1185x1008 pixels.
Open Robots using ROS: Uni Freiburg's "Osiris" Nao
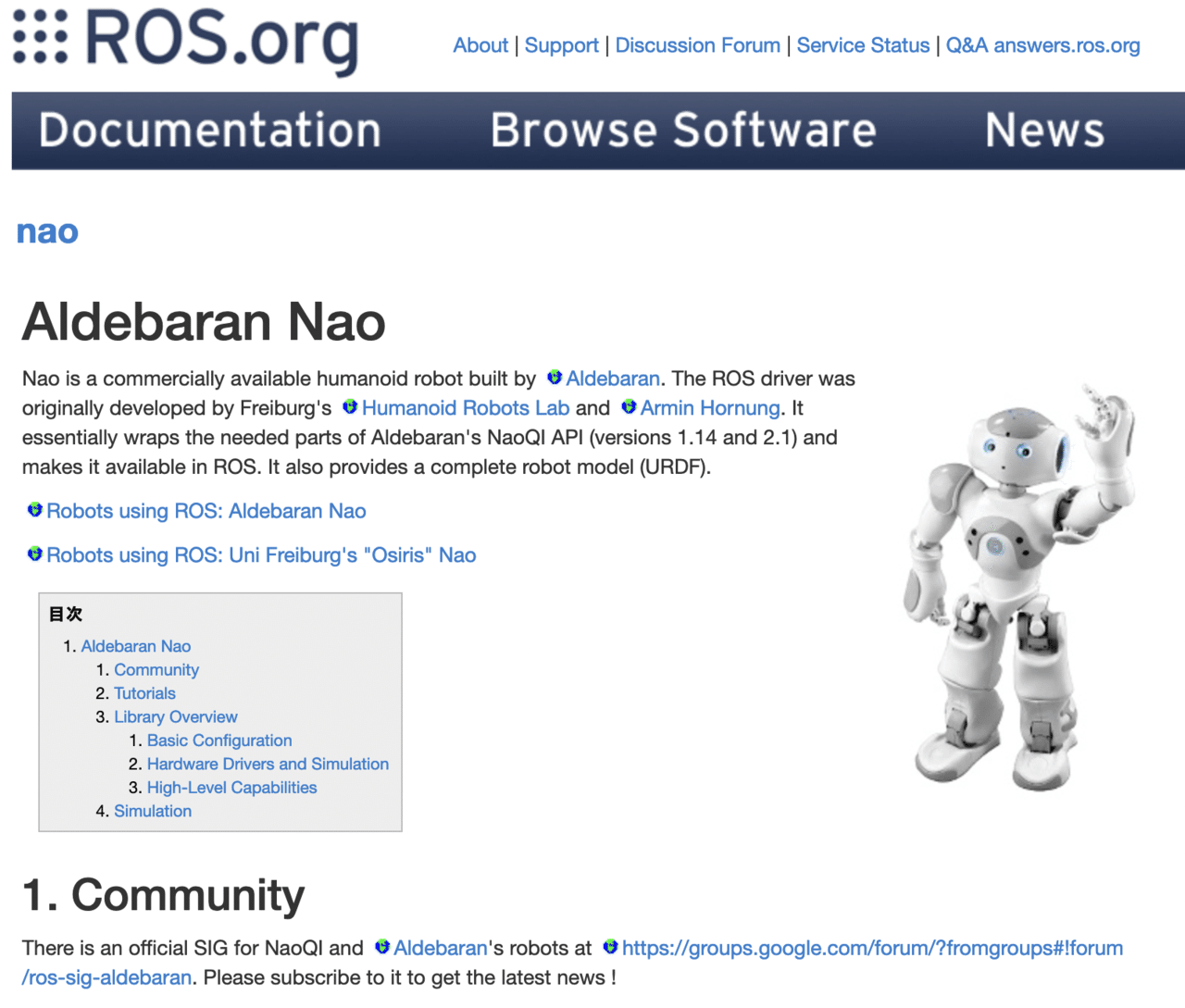[x=261, y=555]
